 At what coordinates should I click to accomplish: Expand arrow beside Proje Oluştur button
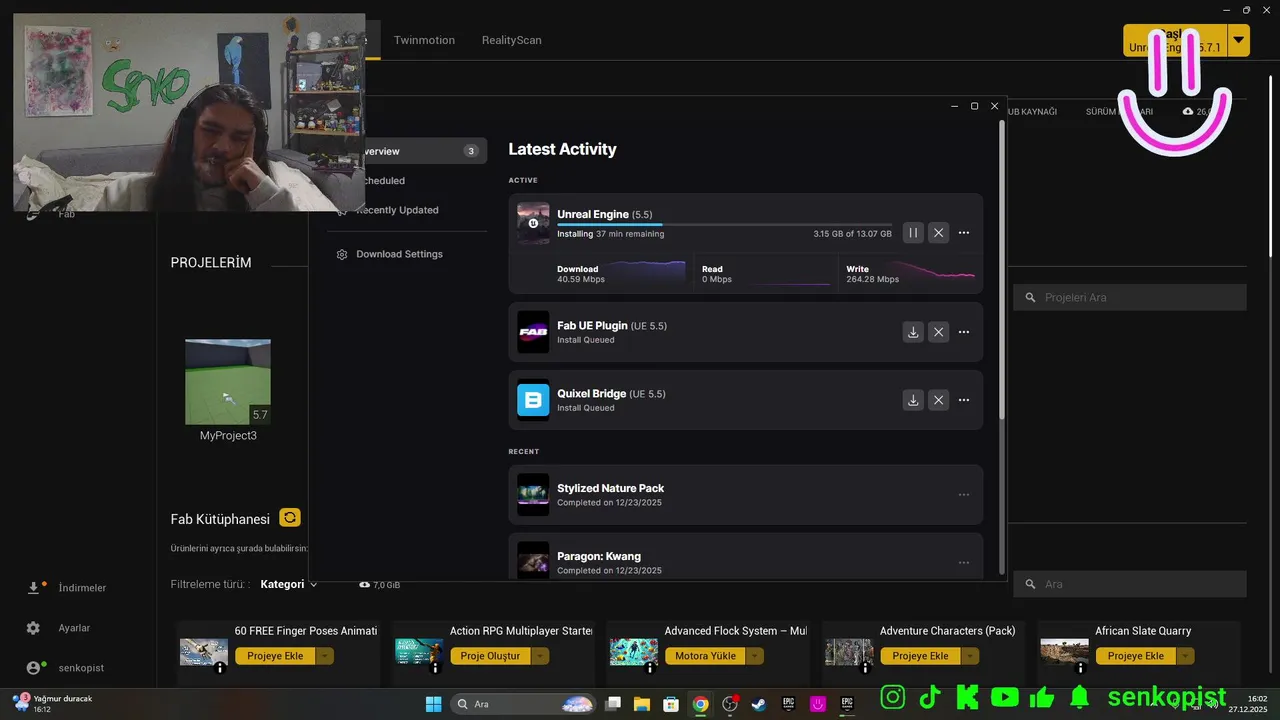coord(541,656)
